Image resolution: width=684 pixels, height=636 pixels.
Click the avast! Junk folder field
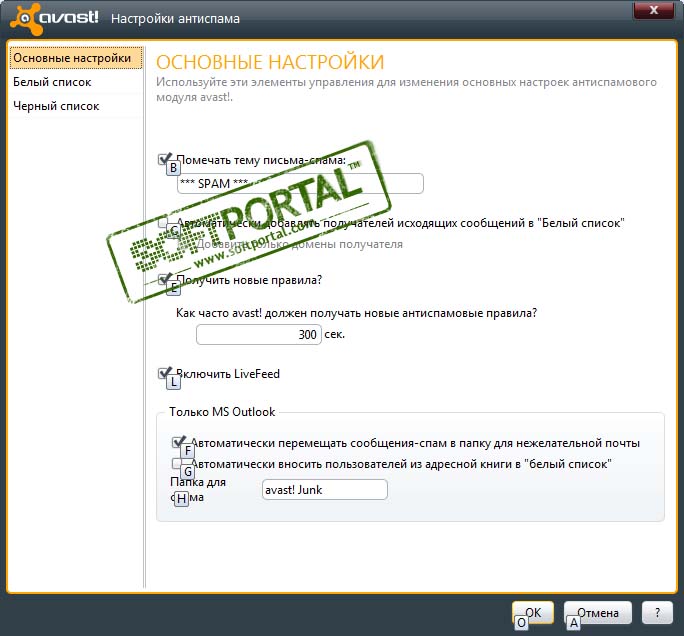pos(325,489)
